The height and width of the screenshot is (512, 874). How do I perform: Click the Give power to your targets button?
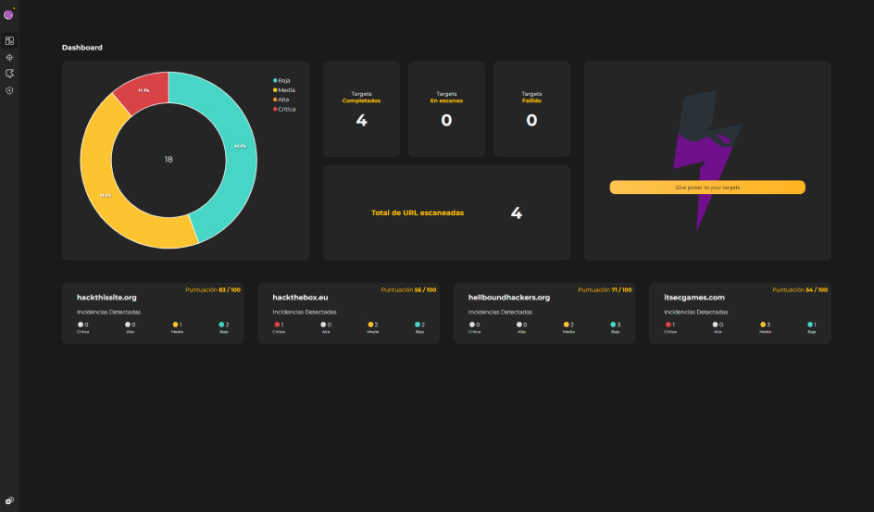click(707, 187)
